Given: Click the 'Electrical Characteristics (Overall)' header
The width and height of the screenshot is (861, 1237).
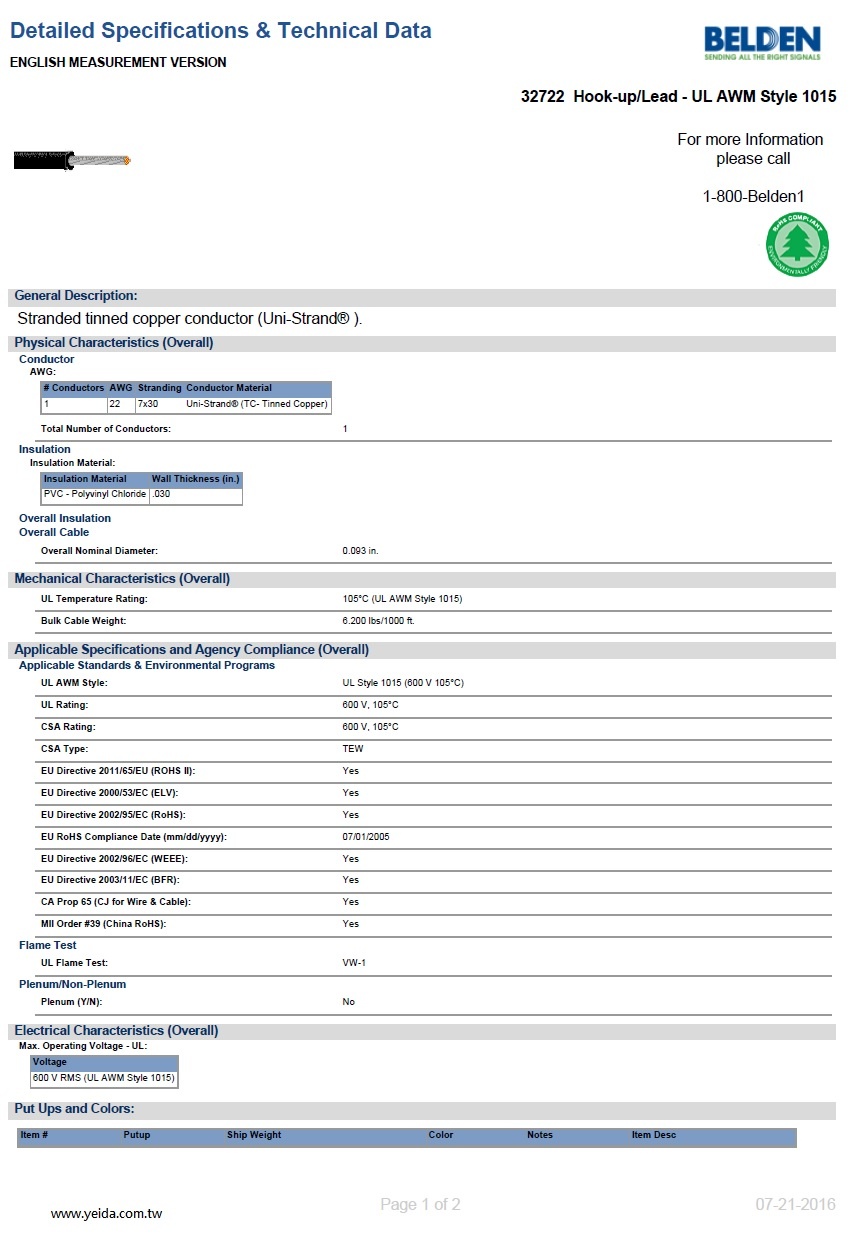Looking at the screenshot, I should [x=116, y=1031].
